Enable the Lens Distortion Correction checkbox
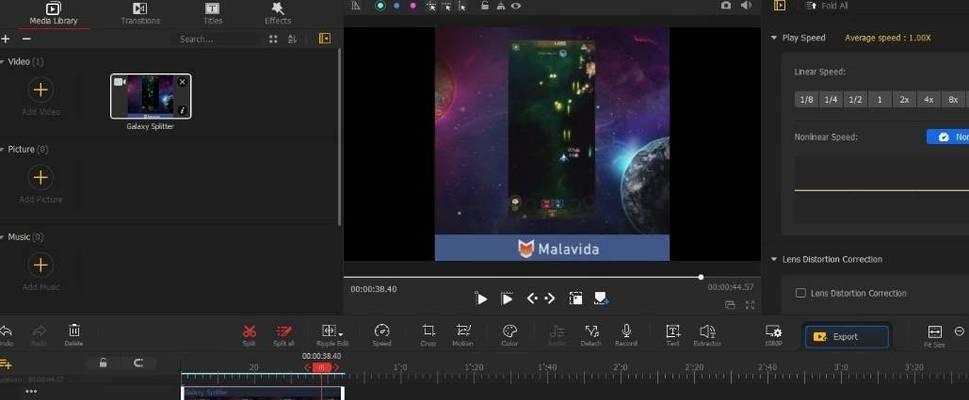Screen dimensions: 969x400 click(800, 293)
